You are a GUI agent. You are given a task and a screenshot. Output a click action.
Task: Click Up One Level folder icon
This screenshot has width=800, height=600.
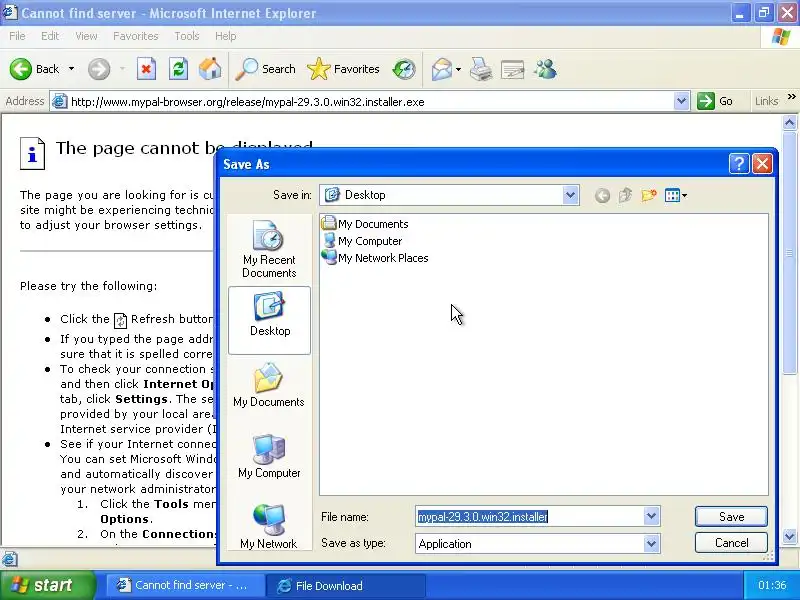tap(626, 195)
